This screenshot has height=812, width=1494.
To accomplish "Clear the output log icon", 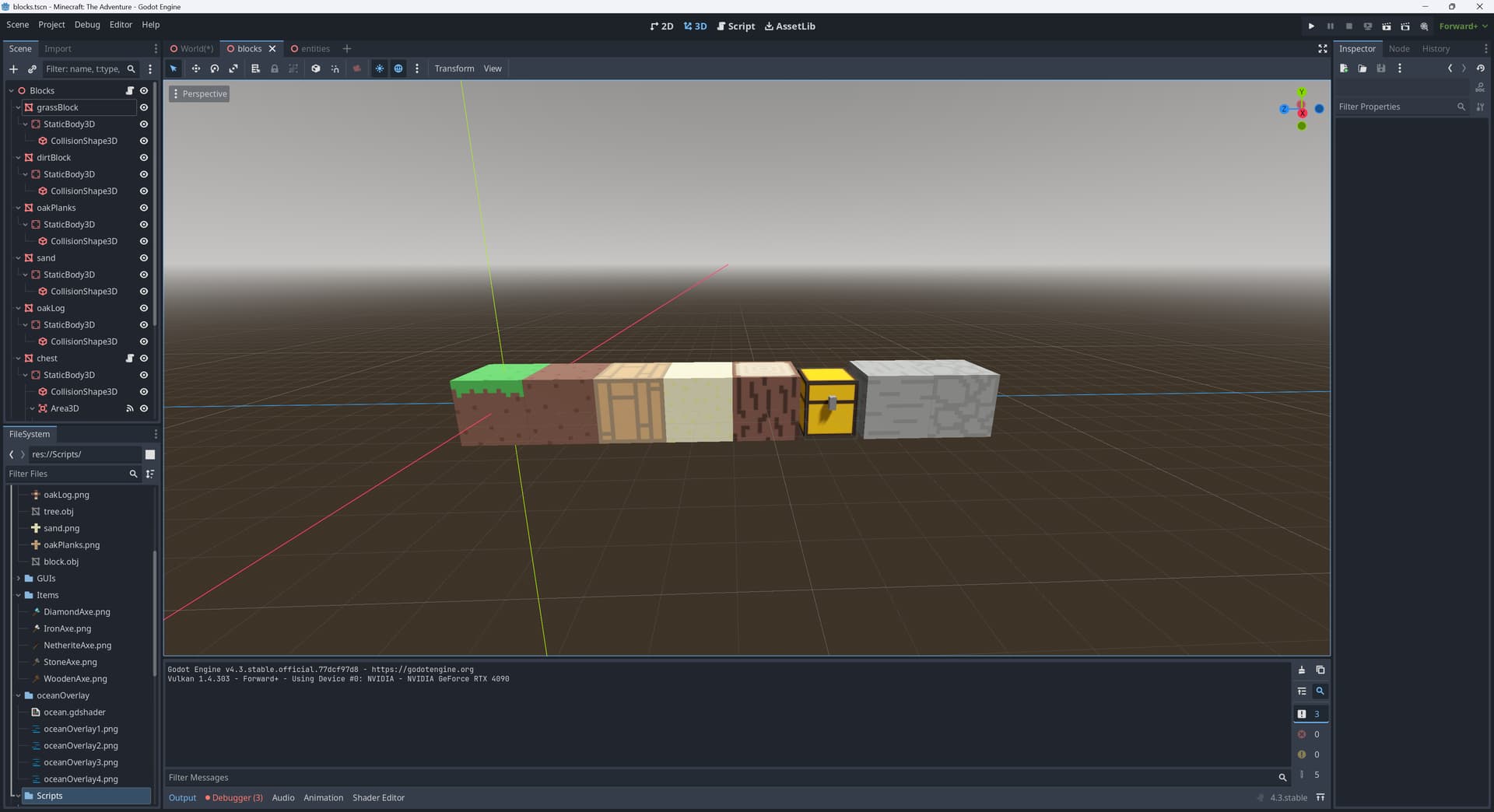I will pos(1302,670).
